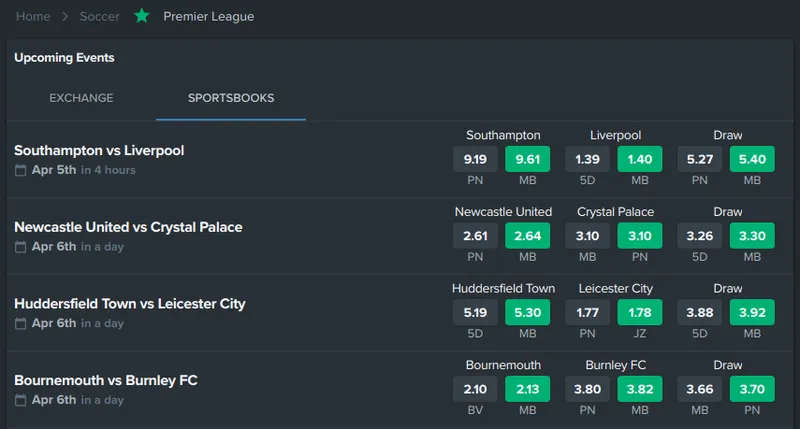Click the calendar icon for Newcastle United match

[x=20, y=247]
